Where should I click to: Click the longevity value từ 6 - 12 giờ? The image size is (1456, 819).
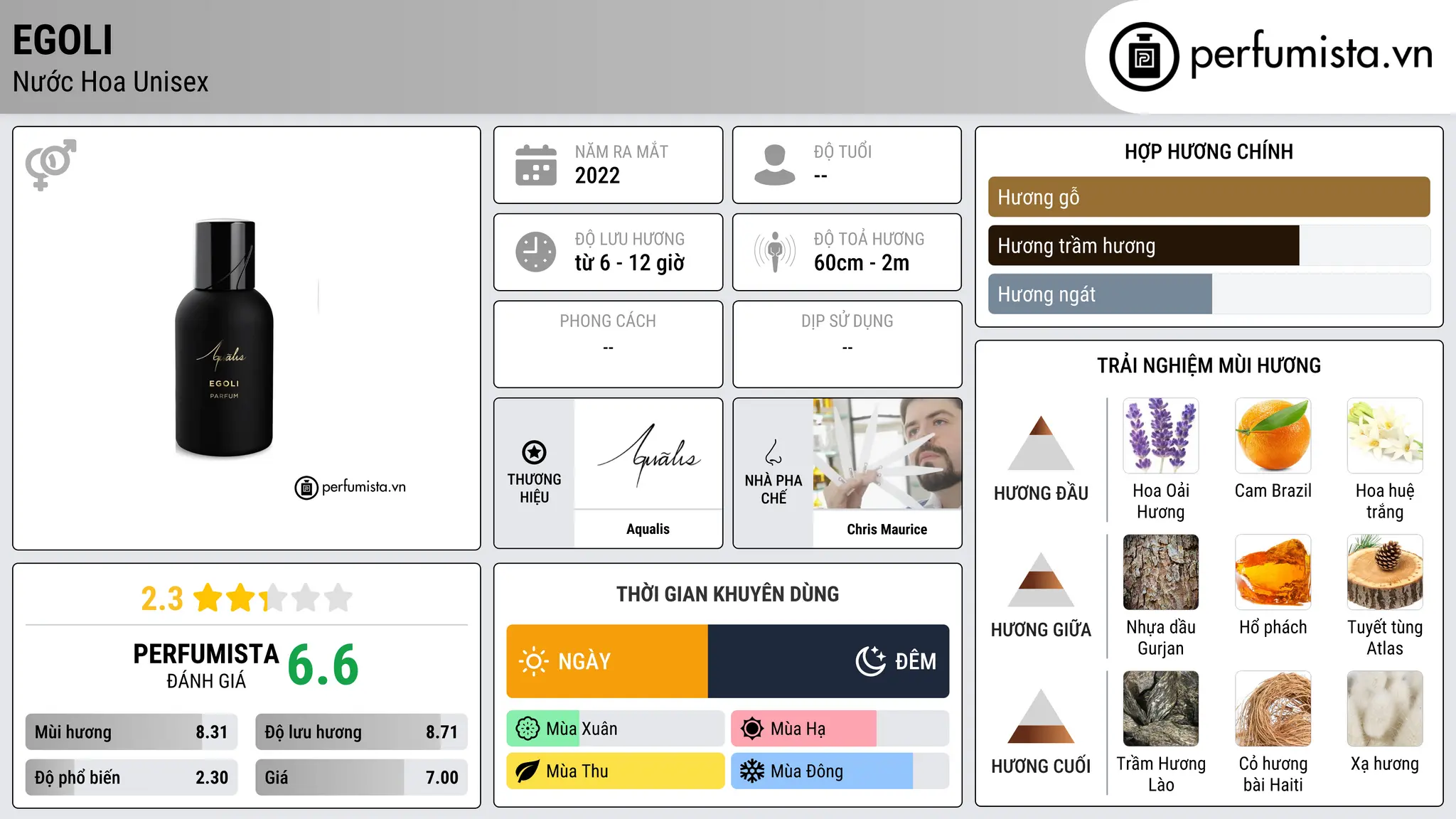pyautogui.click(x=630, y=263)
